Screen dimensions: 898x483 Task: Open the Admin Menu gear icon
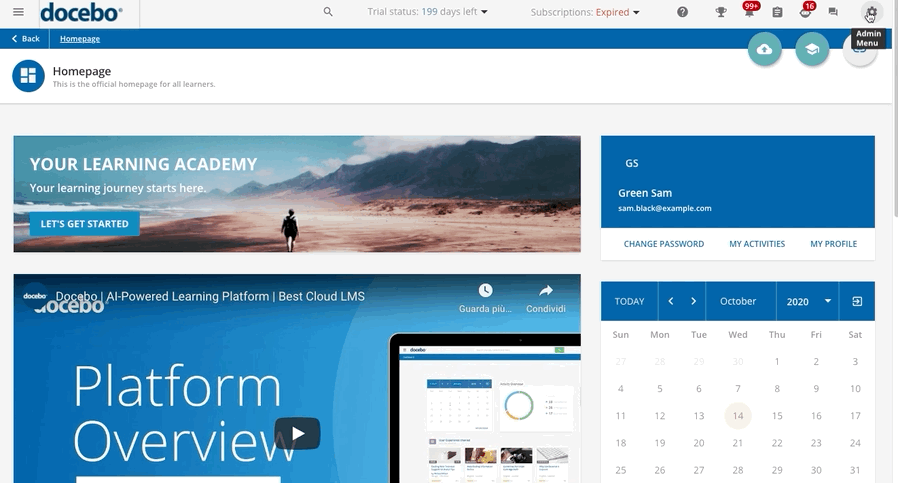(x=871, y=13)
